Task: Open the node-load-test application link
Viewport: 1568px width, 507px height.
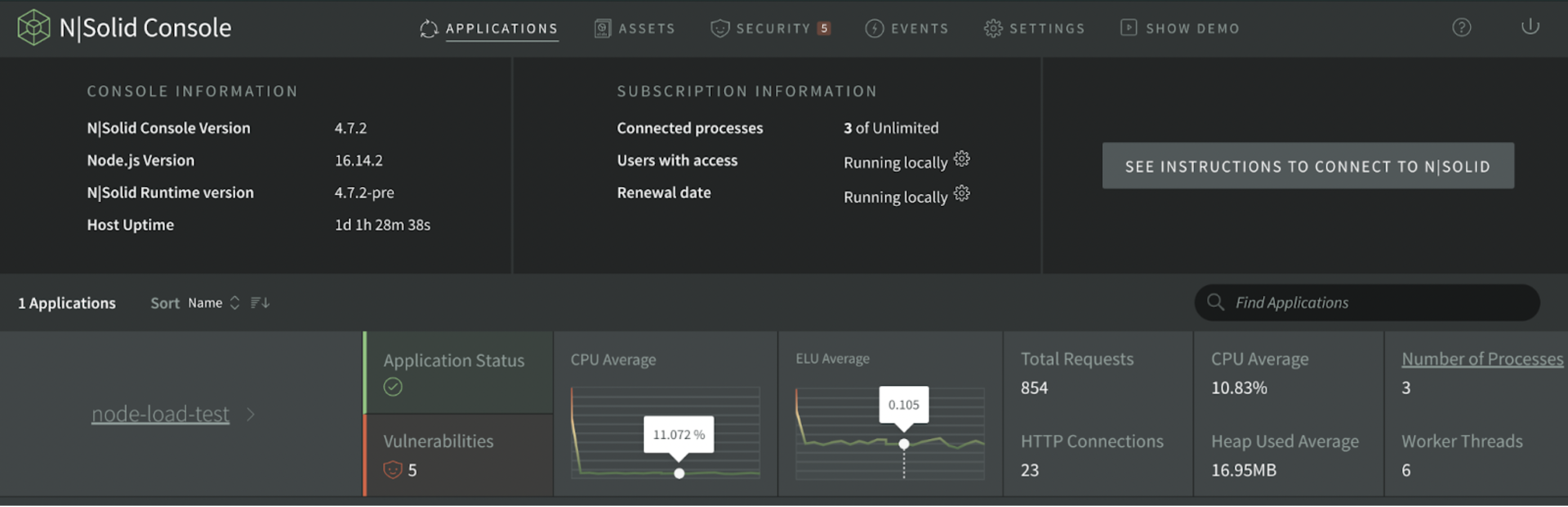Action: pos(161,415)
